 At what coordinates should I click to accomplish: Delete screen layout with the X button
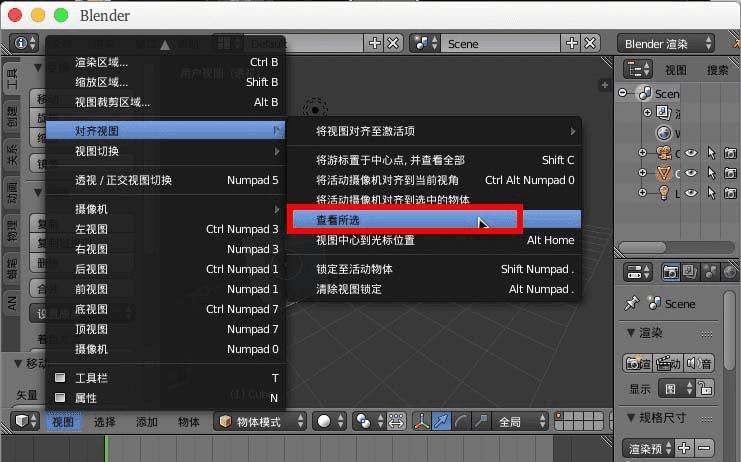393,43
